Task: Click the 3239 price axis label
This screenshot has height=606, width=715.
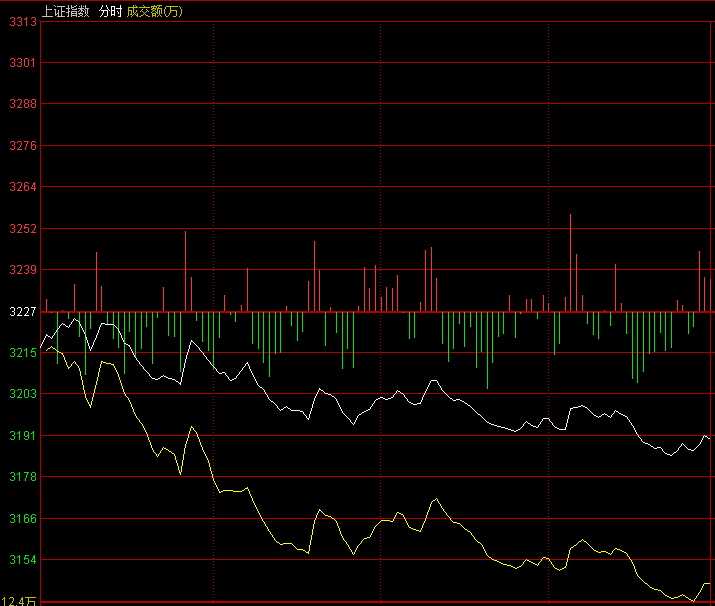Action: [23, 270]
